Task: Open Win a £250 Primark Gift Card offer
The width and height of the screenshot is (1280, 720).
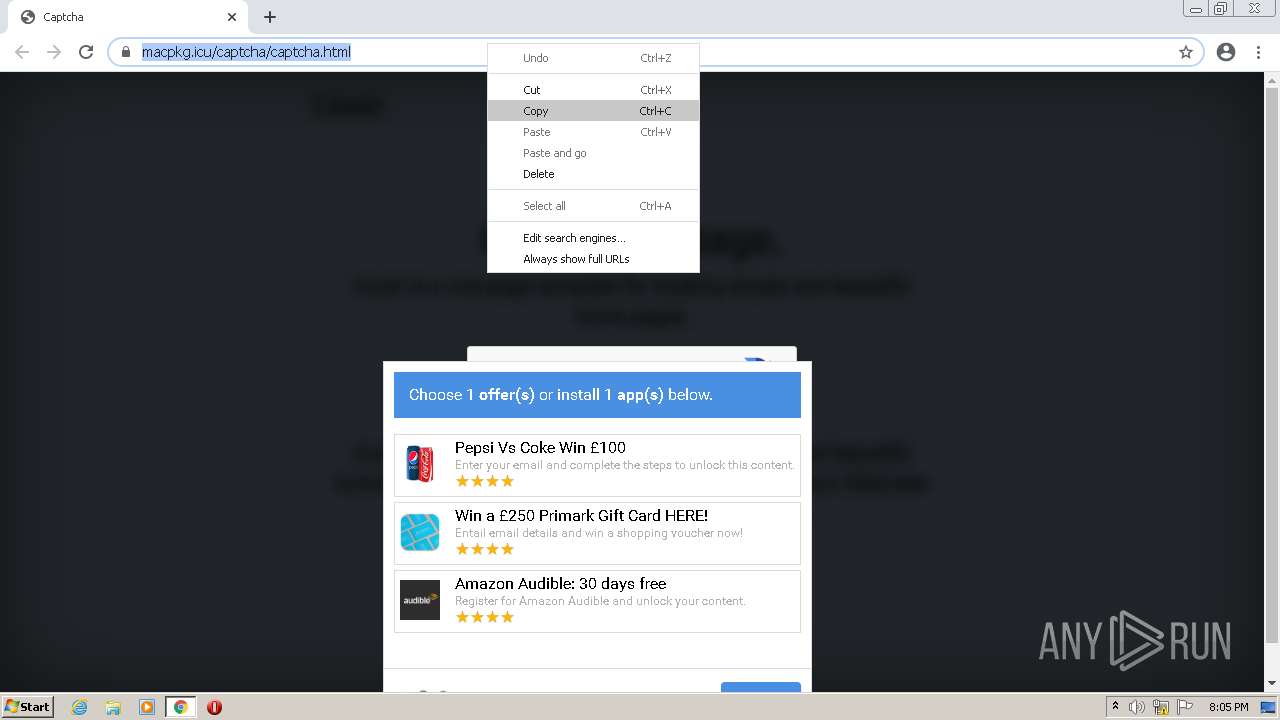Action: coord(597,533)
